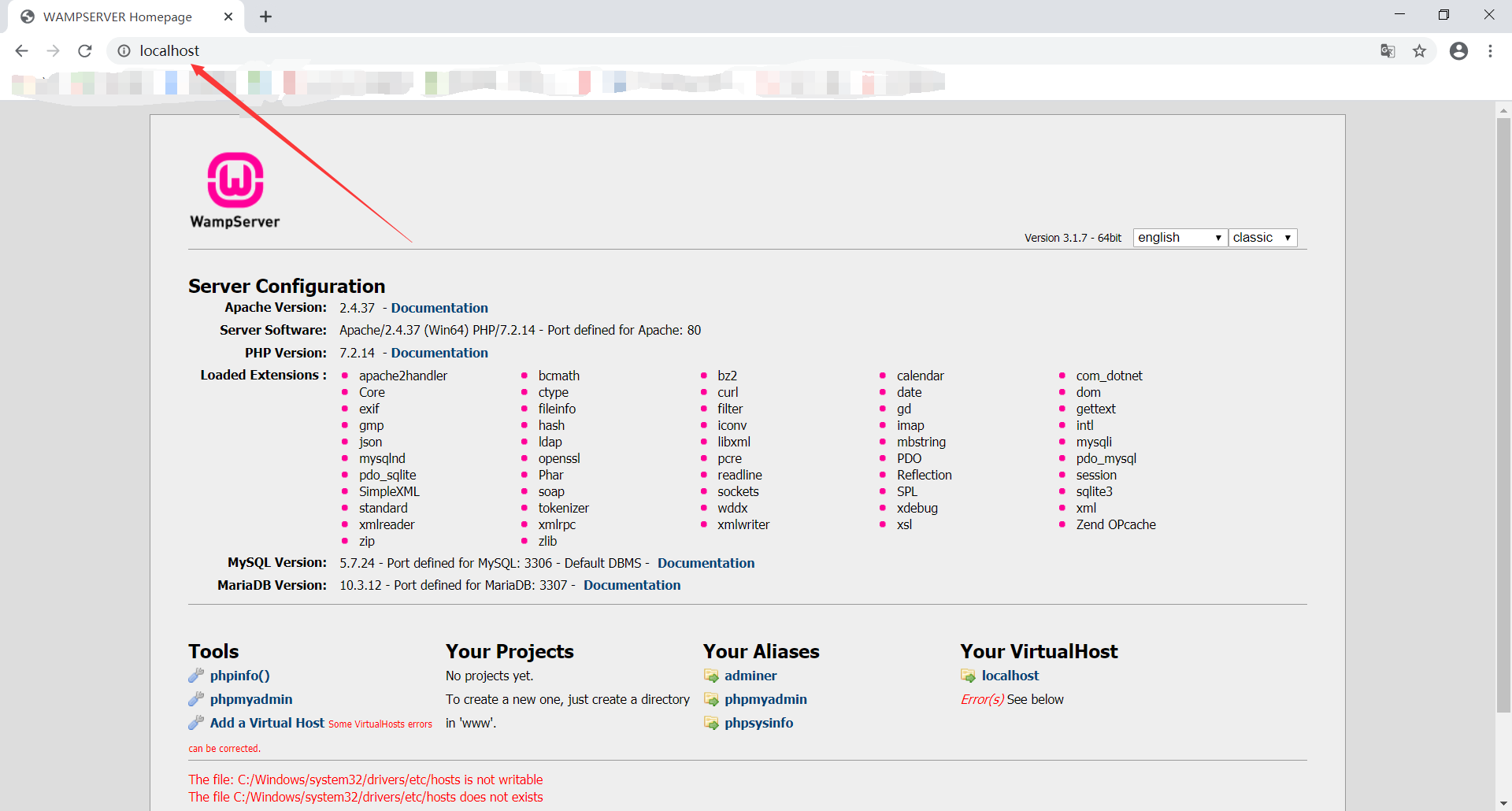The image size is (1512, 811).
Task: Reload the localhost page
Action: (x=85, y=51)
